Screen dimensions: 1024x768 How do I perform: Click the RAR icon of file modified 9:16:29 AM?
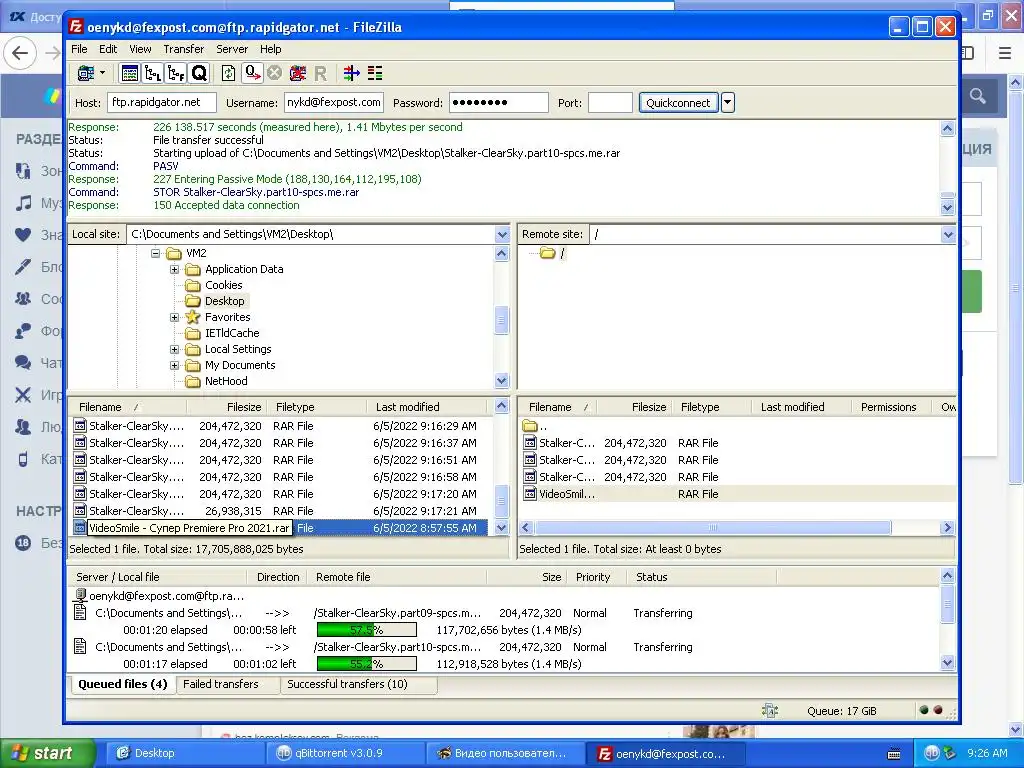pos(80,426)
